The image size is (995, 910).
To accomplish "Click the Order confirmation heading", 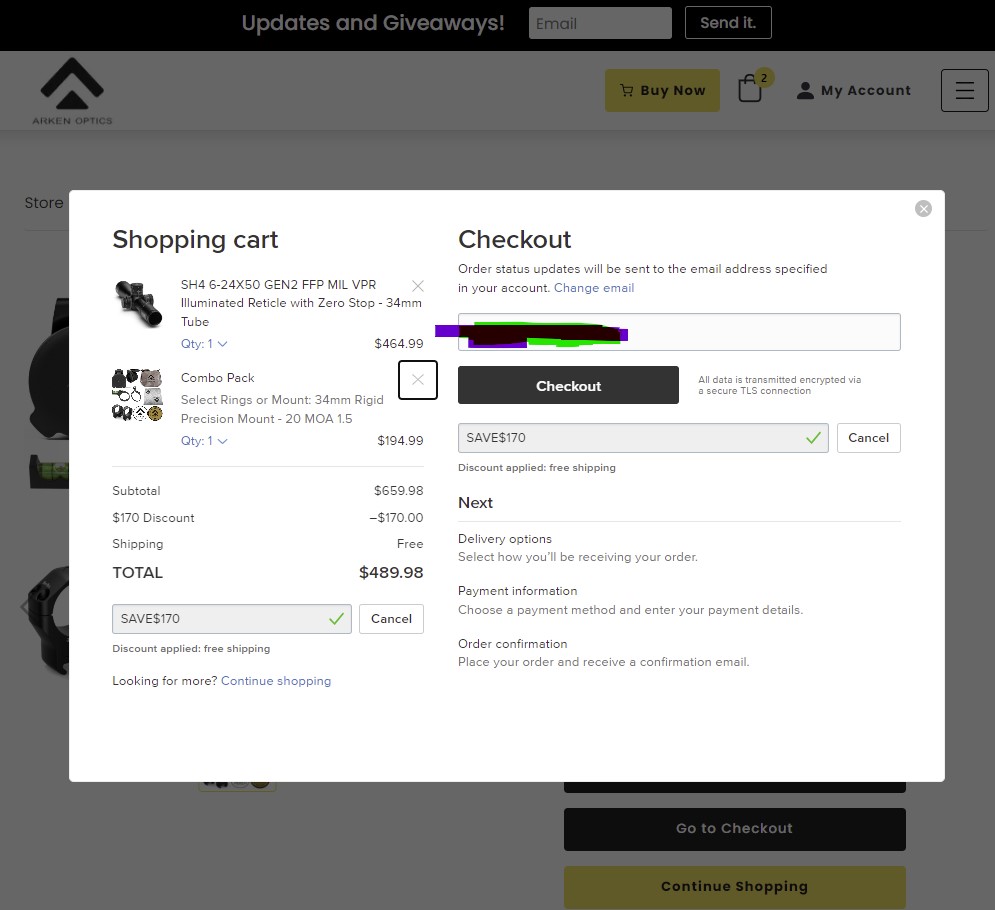I will tap(512, 643).
